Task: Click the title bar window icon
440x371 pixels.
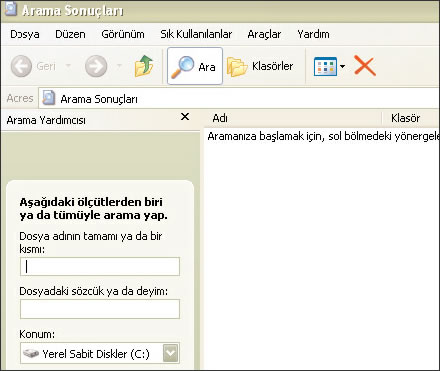Action: coord(10,9)
